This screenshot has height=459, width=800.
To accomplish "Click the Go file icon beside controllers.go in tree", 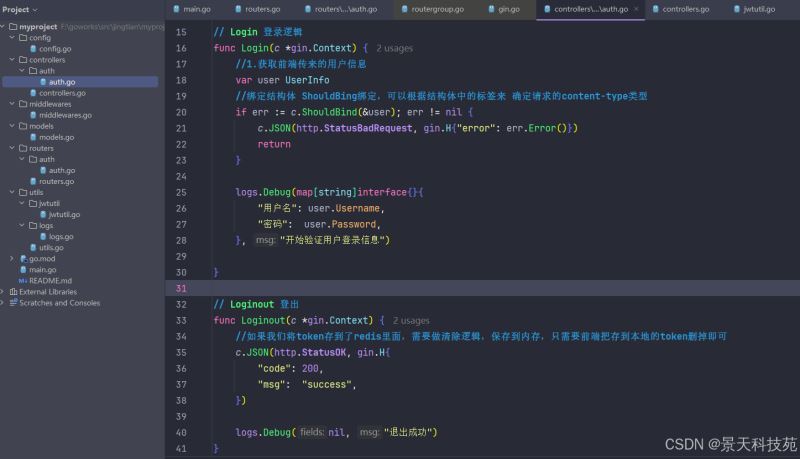I will (x=33, y=93).
